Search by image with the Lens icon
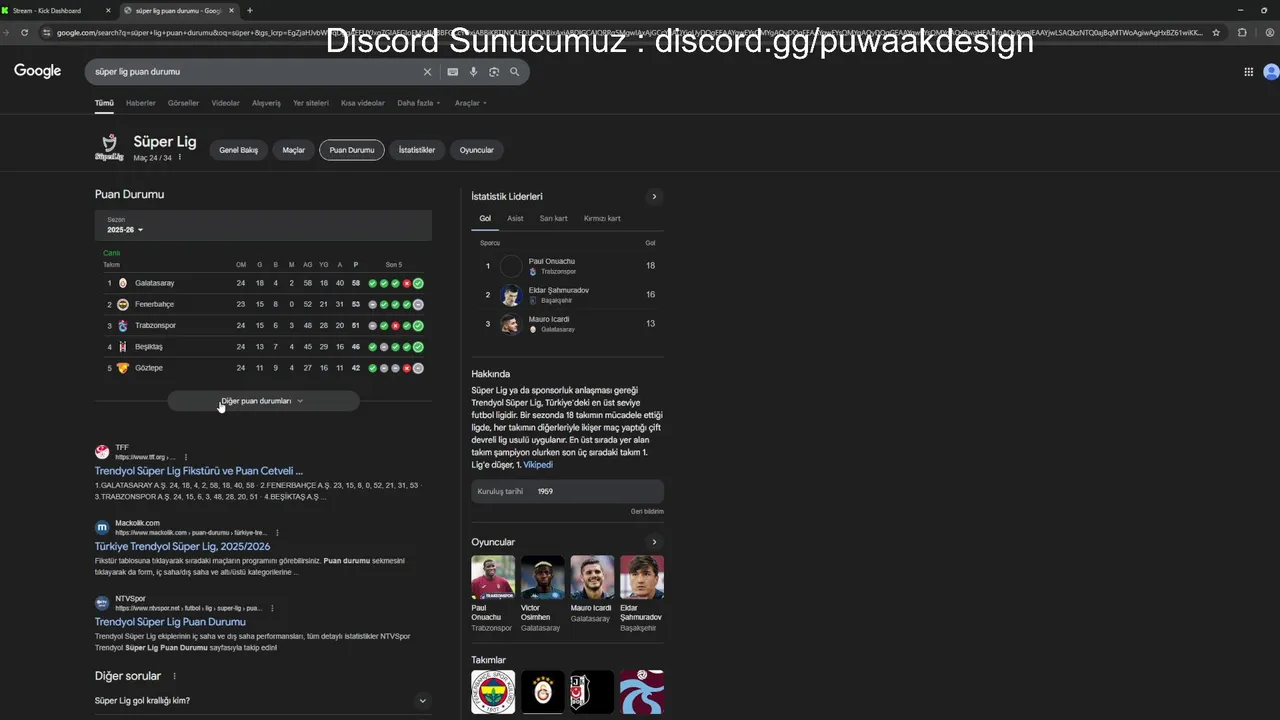Screen dimensions: 1280x720 click(x=494, y=72)
